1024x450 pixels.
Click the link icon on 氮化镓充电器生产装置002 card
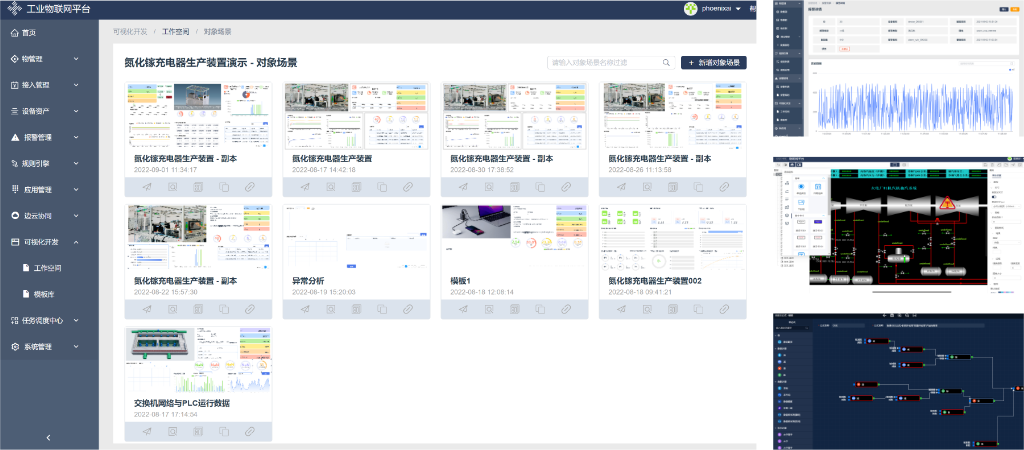pos(723,309)
